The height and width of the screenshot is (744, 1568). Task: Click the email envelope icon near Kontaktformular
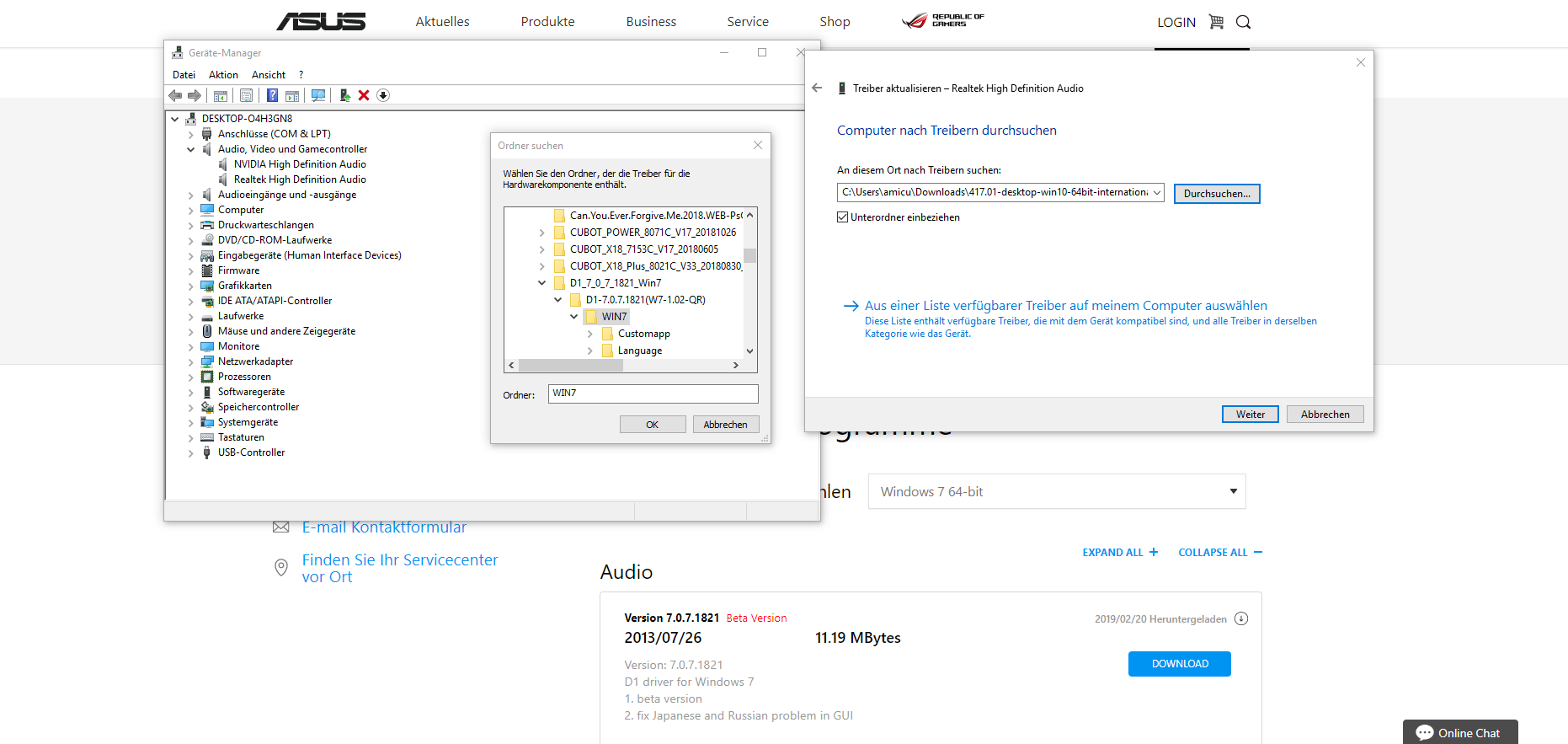pyautogui.click(x=281, y=527)
